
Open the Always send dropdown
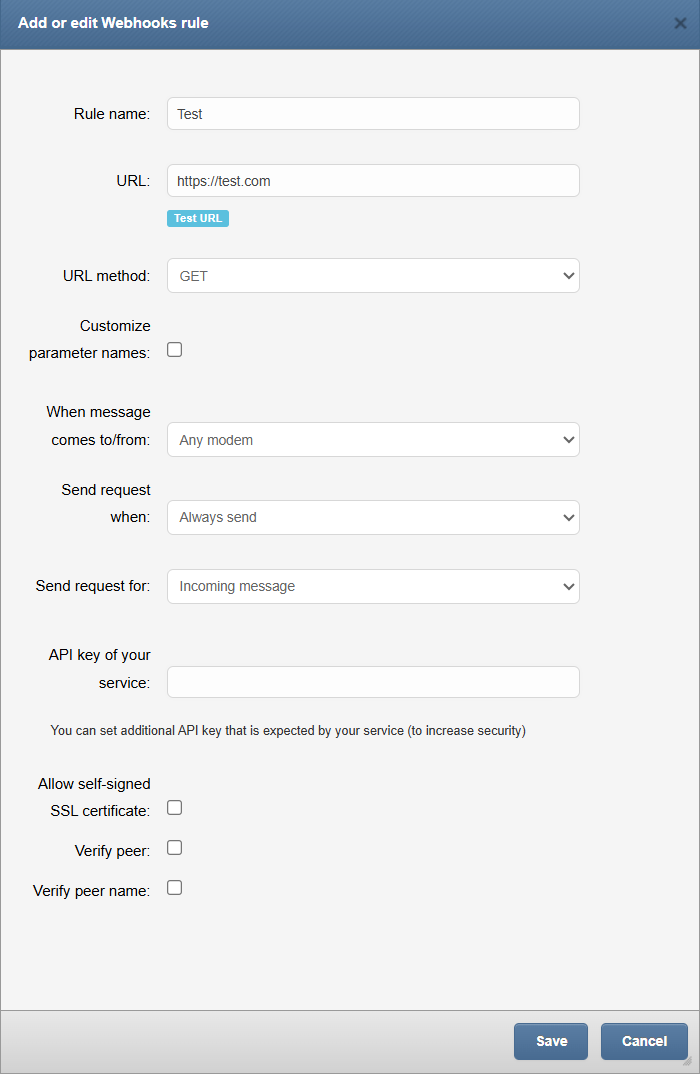[372, 518]
